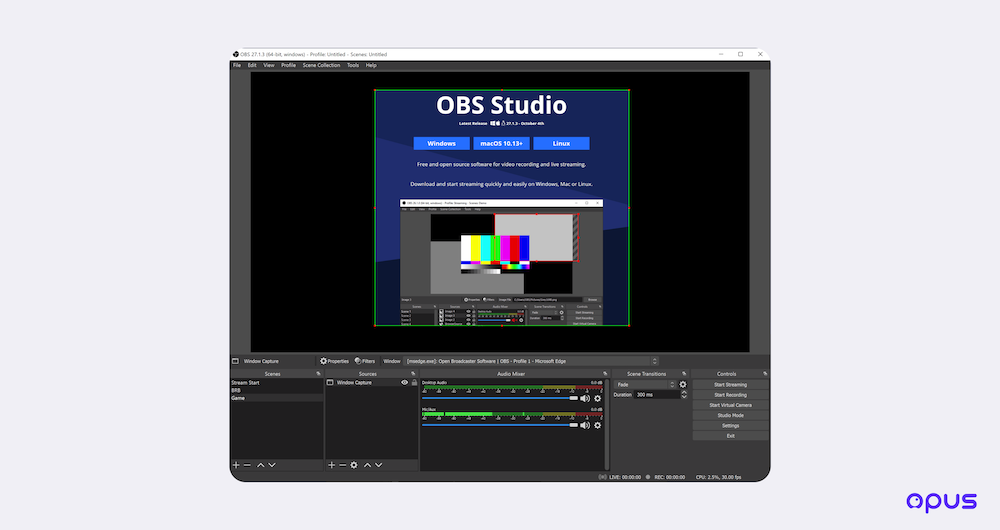This screenshot has height=530, width=1000.
Task: Open the Edit menu
Action: (253, 65)
